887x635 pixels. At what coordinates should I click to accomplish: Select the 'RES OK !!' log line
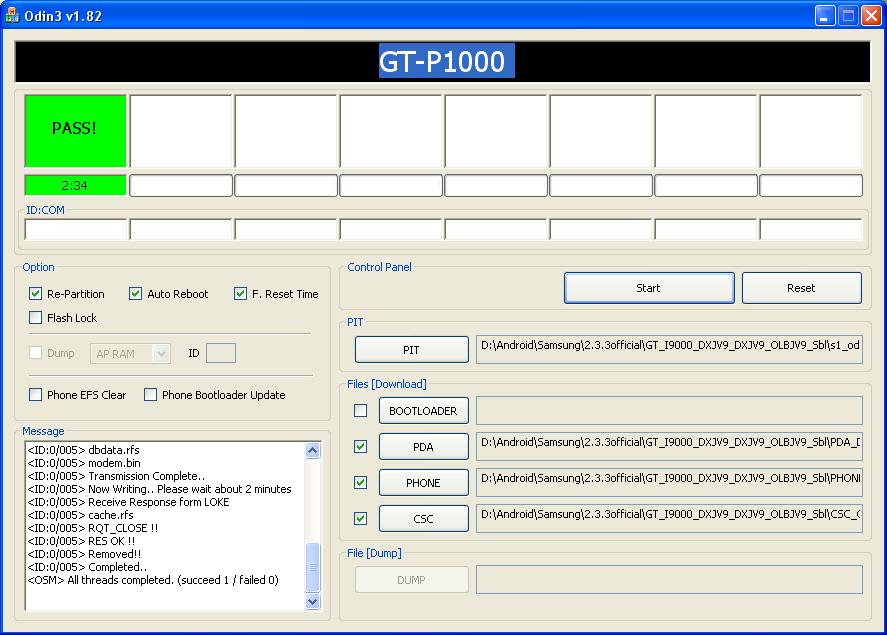tap(81, 541)
